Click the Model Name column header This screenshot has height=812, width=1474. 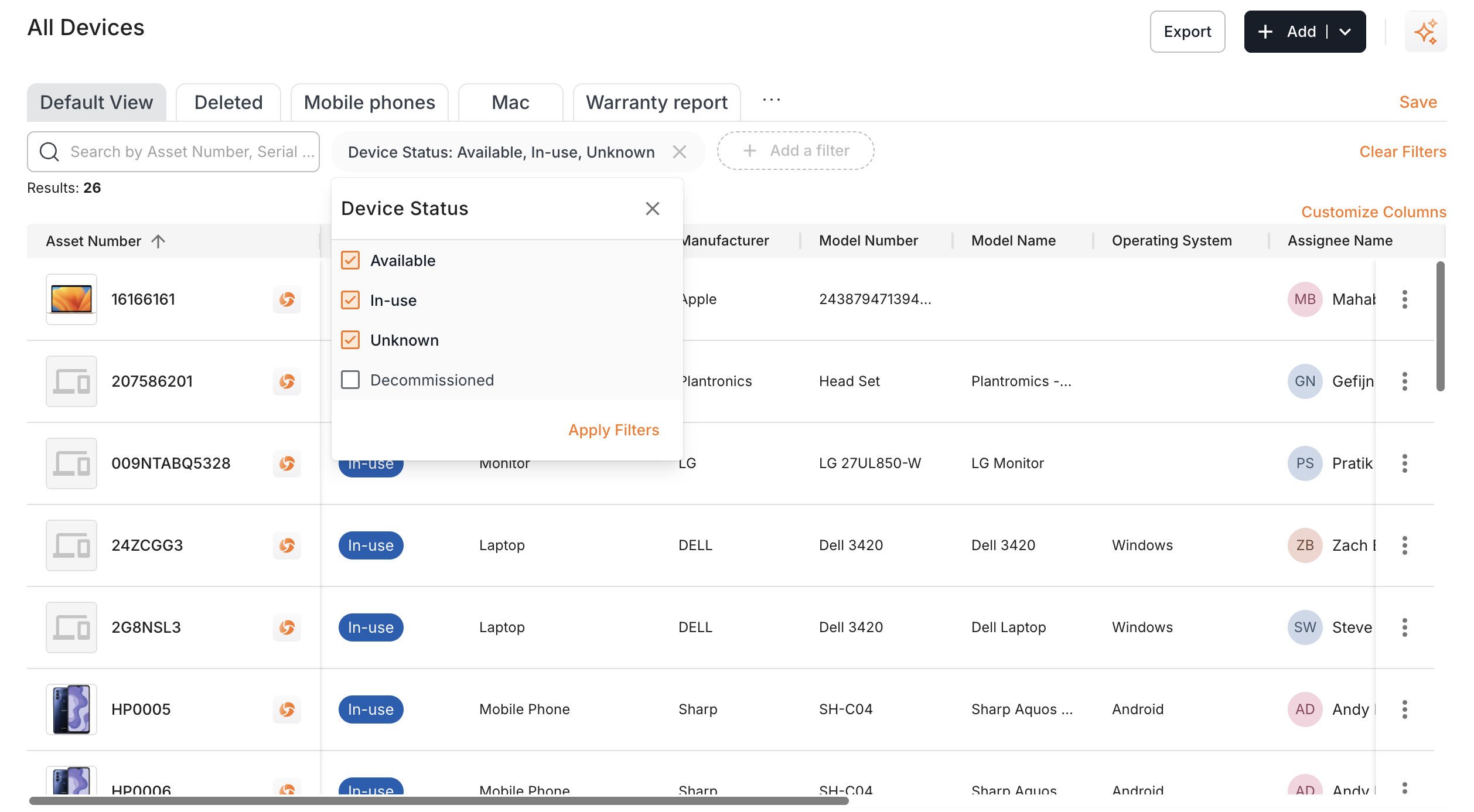(1014, 241)
